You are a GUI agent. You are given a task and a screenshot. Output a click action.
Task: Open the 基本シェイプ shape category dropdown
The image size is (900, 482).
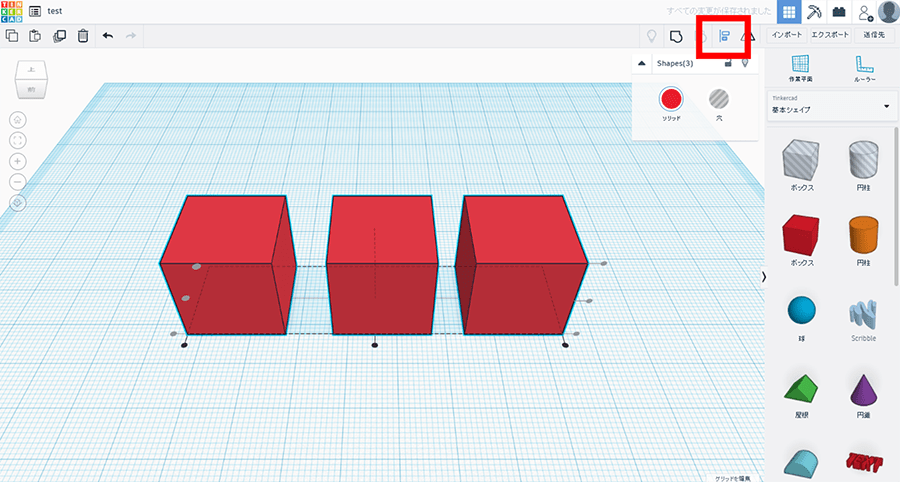point(830,105)
